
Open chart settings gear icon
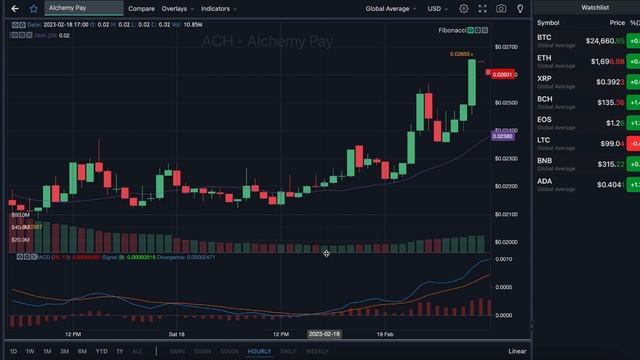click(464, 9)
